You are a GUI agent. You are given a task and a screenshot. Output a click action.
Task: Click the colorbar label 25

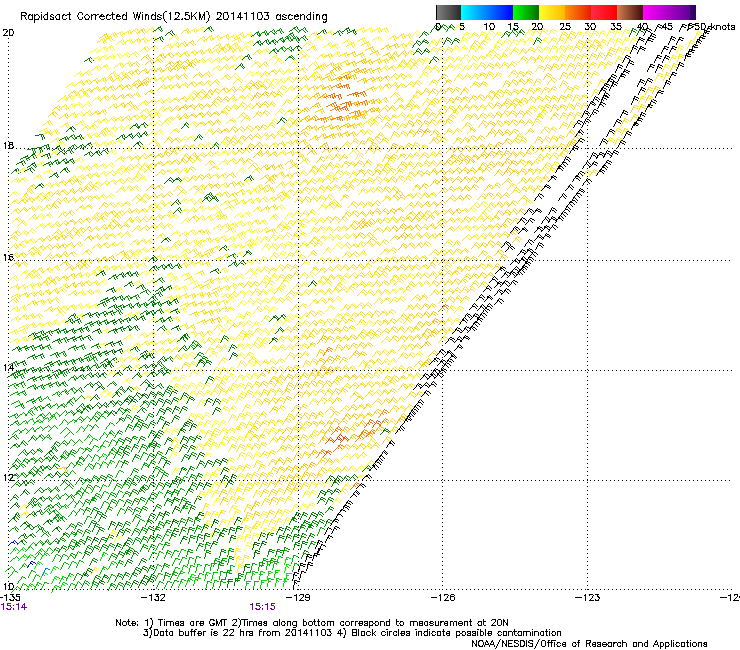point(565,27)
